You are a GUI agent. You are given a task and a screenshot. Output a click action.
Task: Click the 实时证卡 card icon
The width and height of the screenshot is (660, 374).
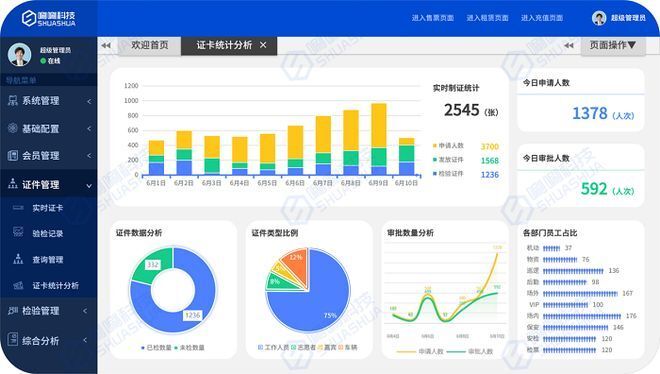click(x=18, y=207)
